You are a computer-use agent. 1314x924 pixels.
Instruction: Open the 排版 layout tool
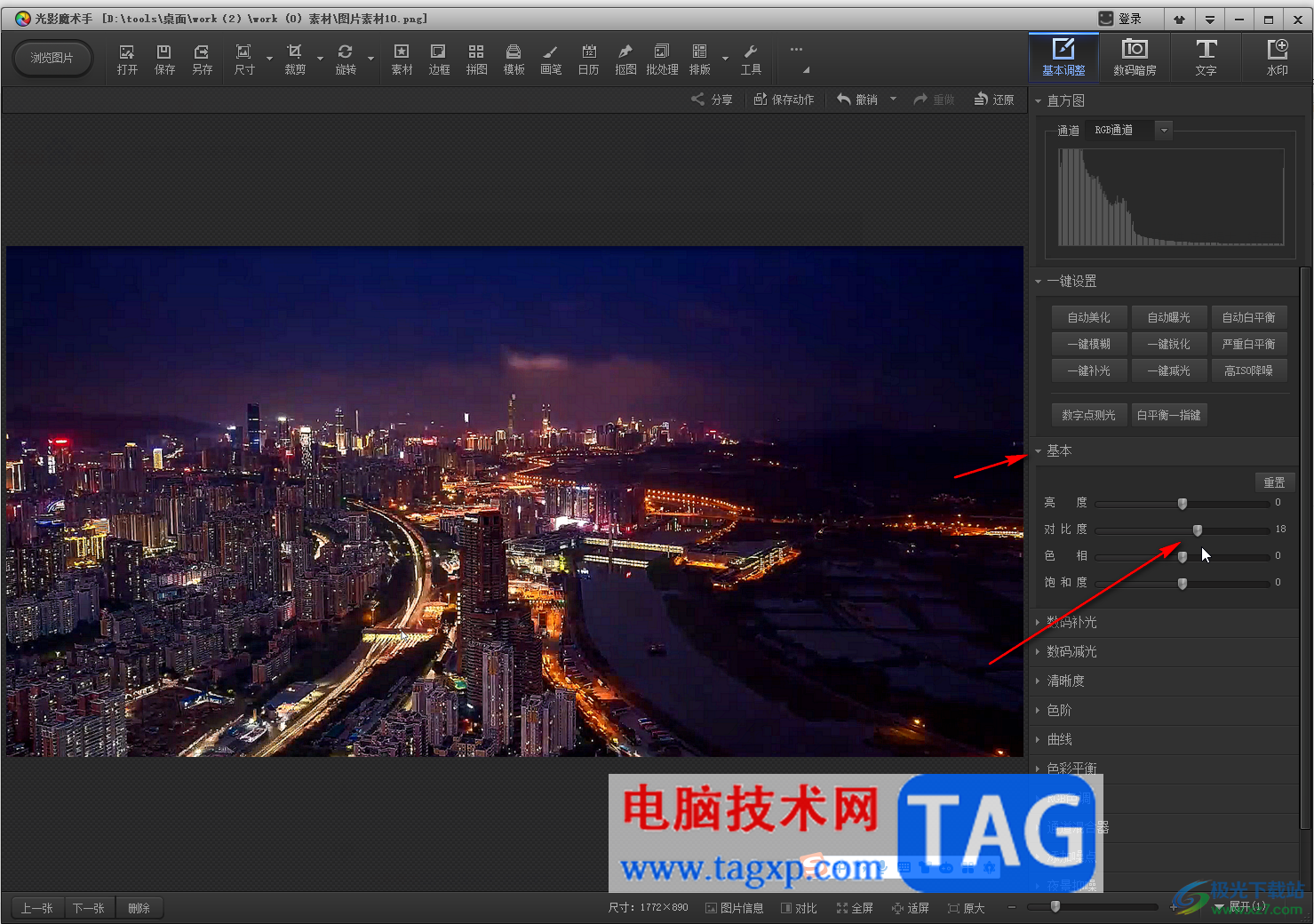(700, 60)
